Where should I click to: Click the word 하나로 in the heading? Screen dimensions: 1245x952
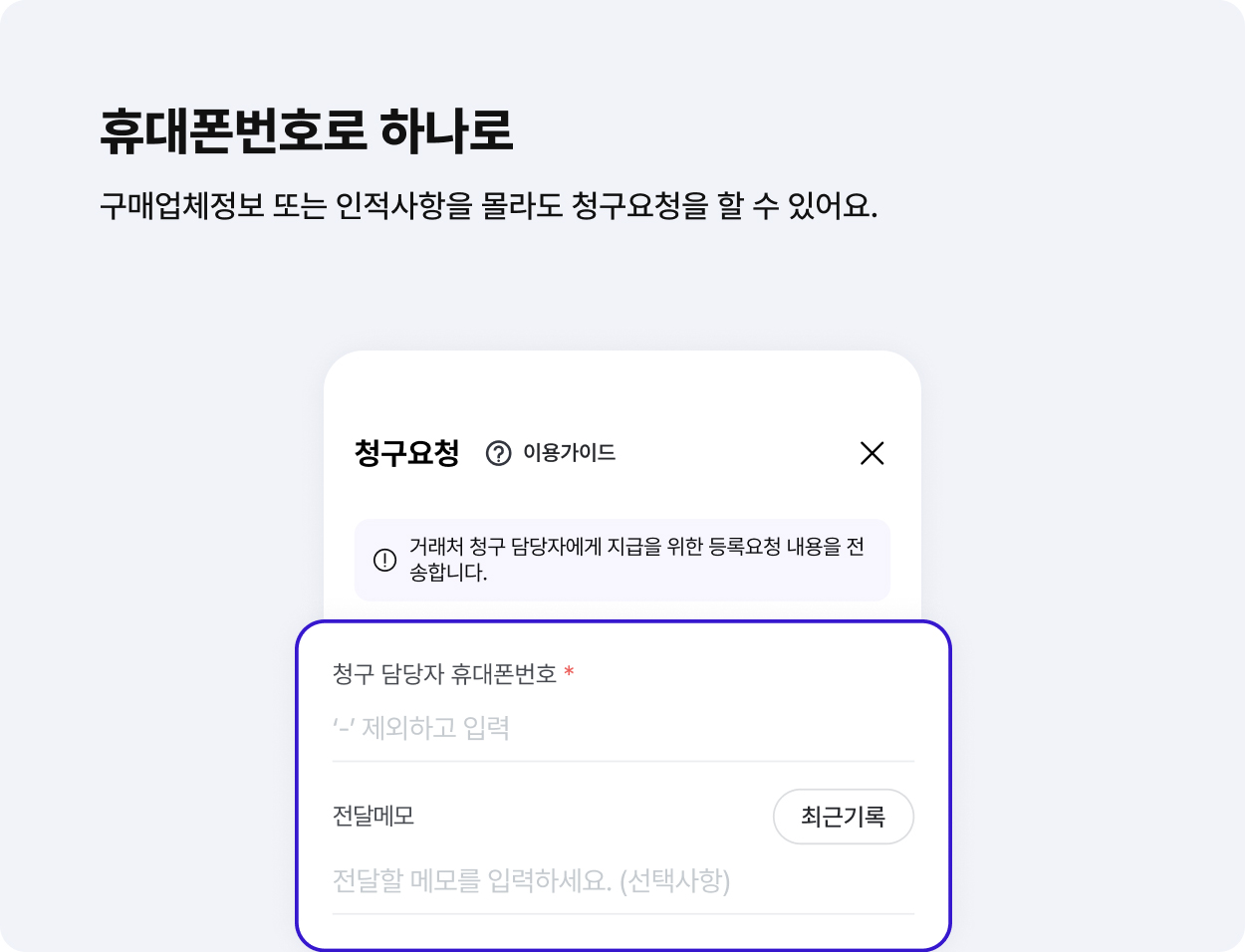pos(446,129)
